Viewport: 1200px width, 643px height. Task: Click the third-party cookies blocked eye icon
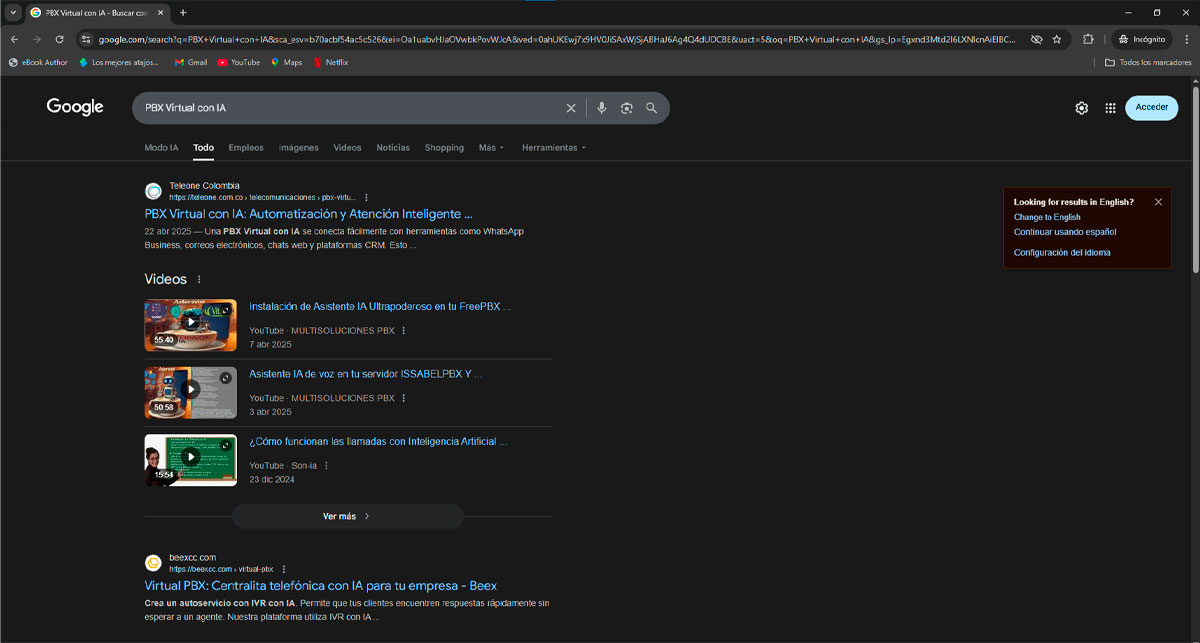pyautogui.click(x=1036, y=39)
